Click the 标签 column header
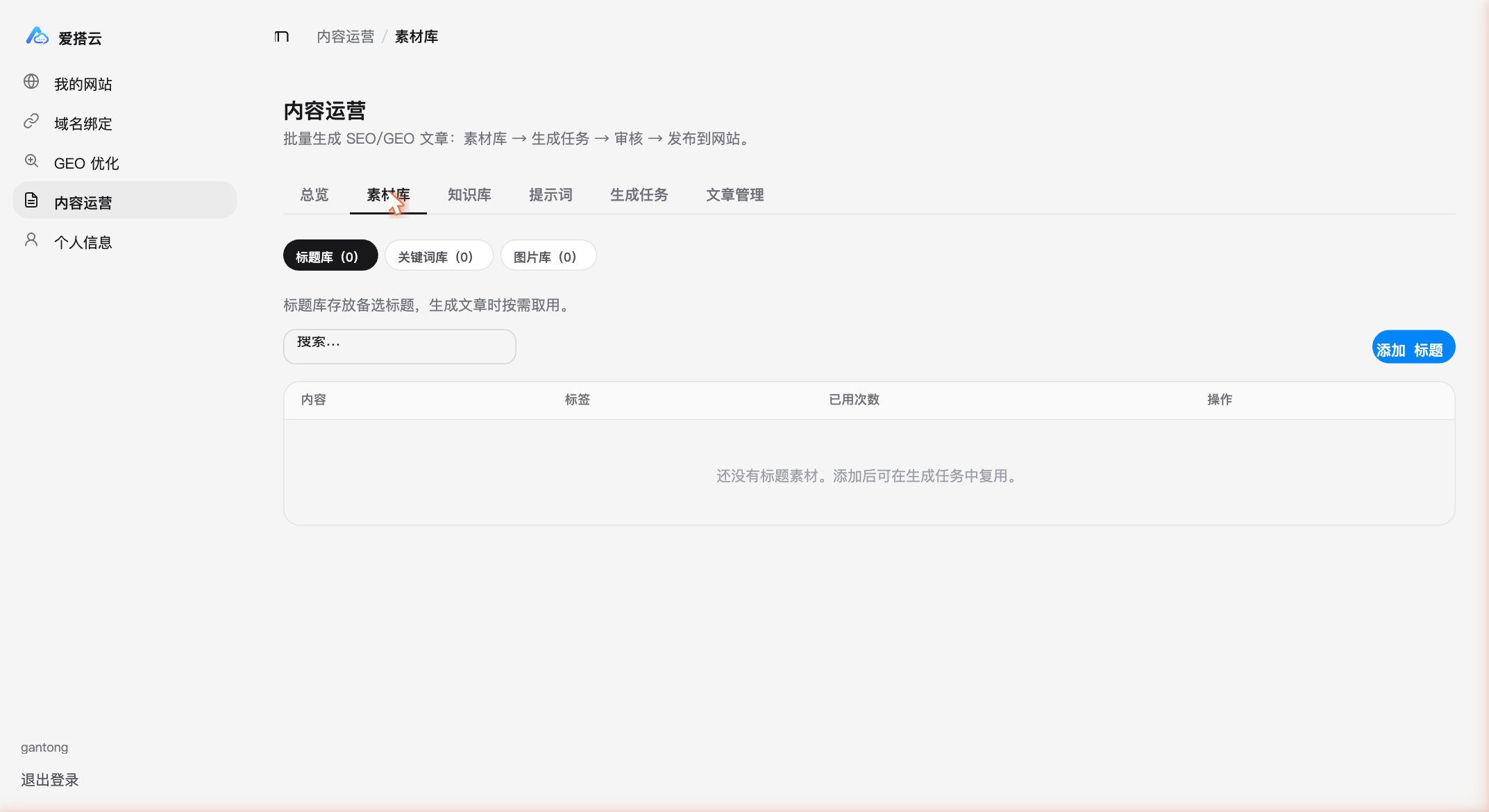The image size is (1489, 812). 578,400
